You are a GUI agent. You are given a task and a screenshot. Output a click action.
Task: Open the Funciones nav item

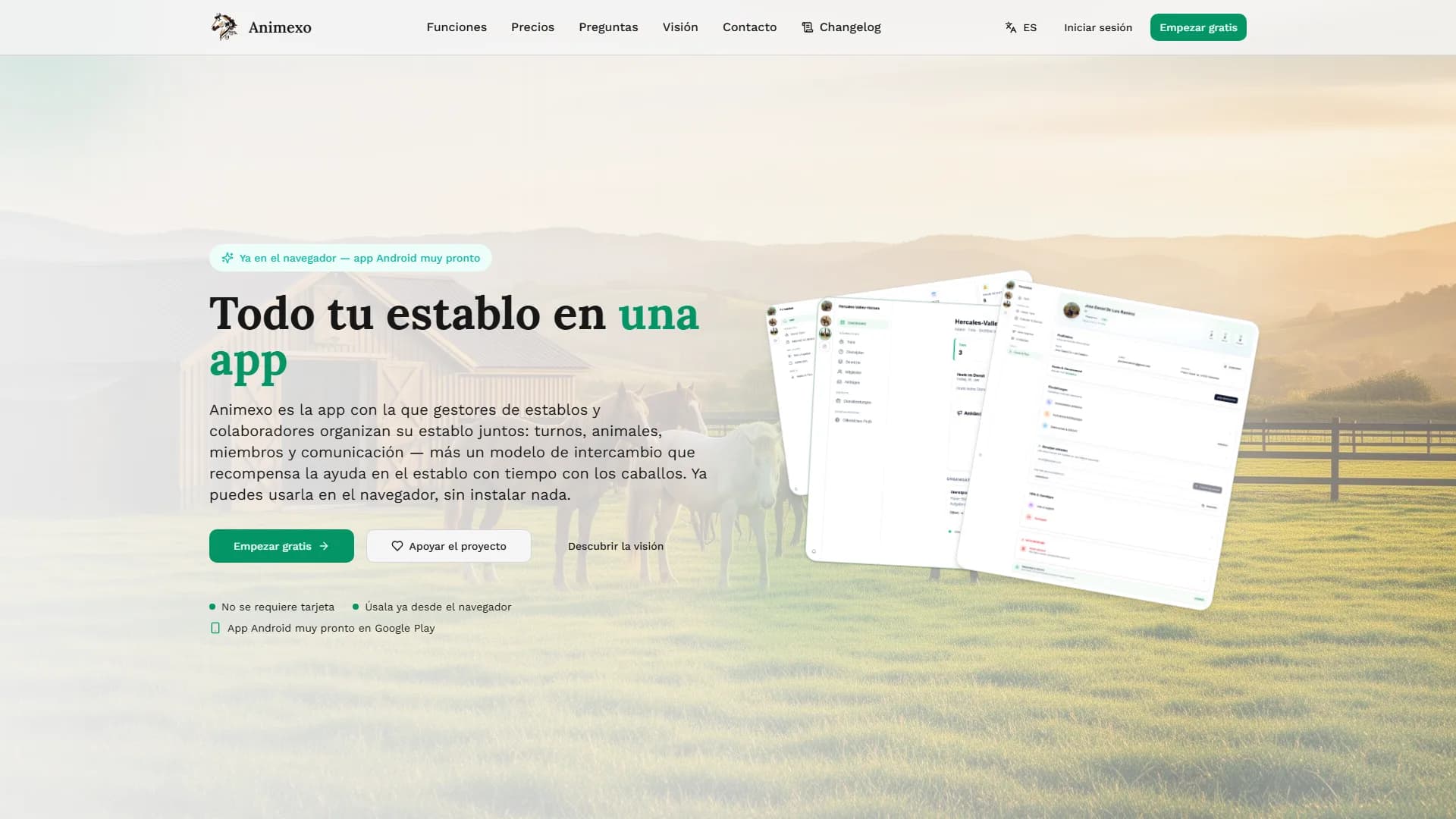tap(457, 27)
